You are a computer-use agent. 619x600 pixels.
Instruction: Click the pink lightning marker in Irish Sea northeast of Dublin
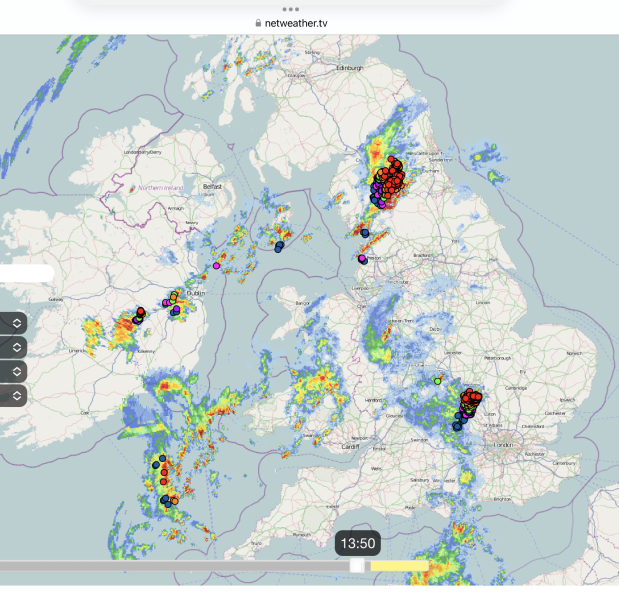pos(216,266)
